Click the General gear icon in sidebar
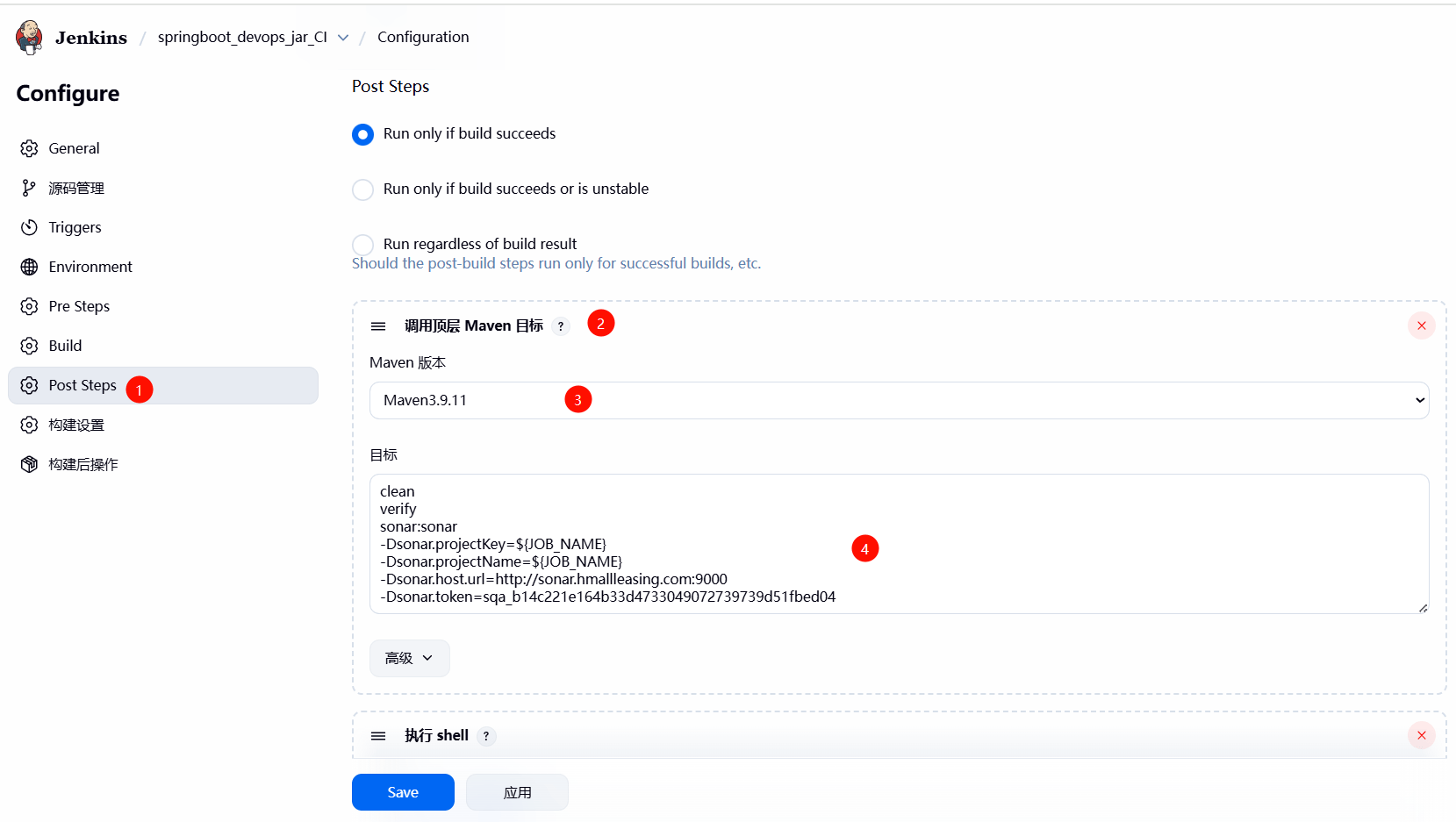Viewport: 1456px width, 822px height. point(29,148)
